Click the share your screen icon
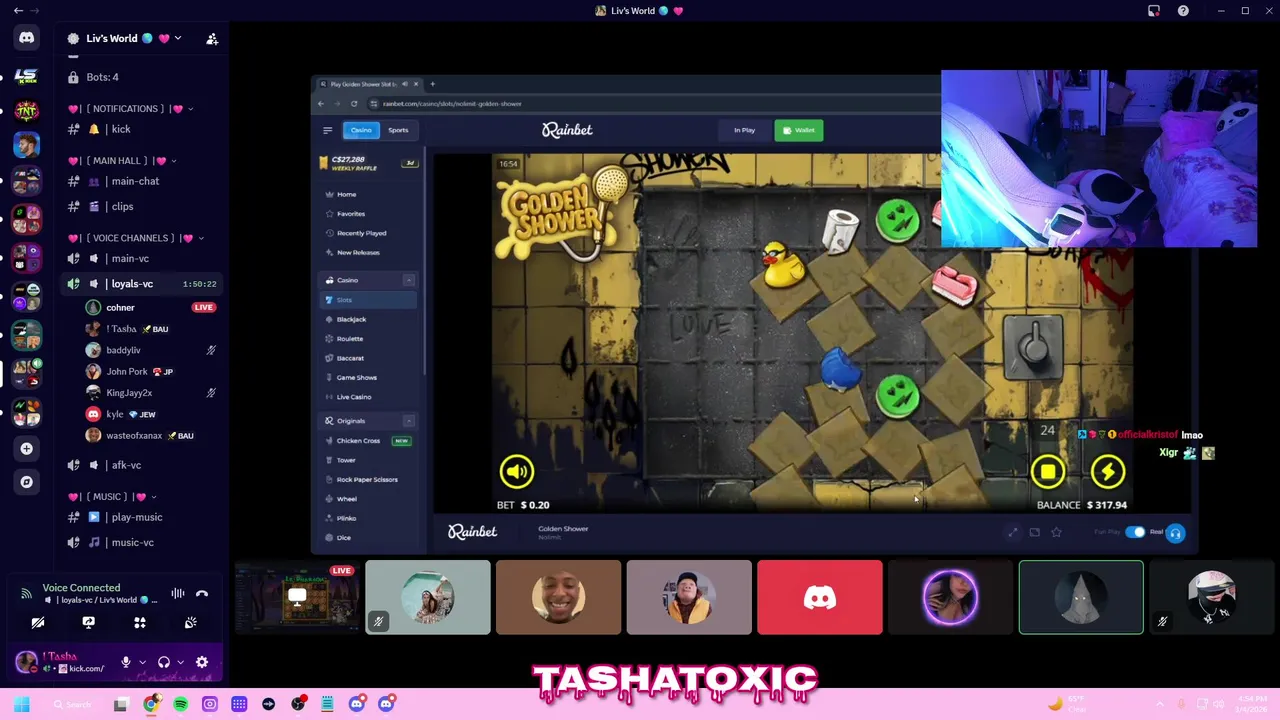Screen dimensions: 1280x720 [x=88, y=622]
